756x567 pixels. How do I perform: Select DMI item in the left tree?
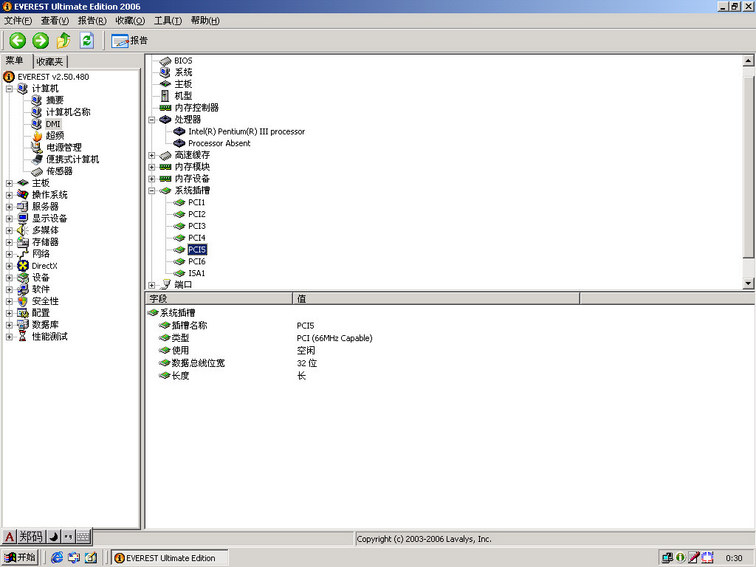click(x=53, y=124)
